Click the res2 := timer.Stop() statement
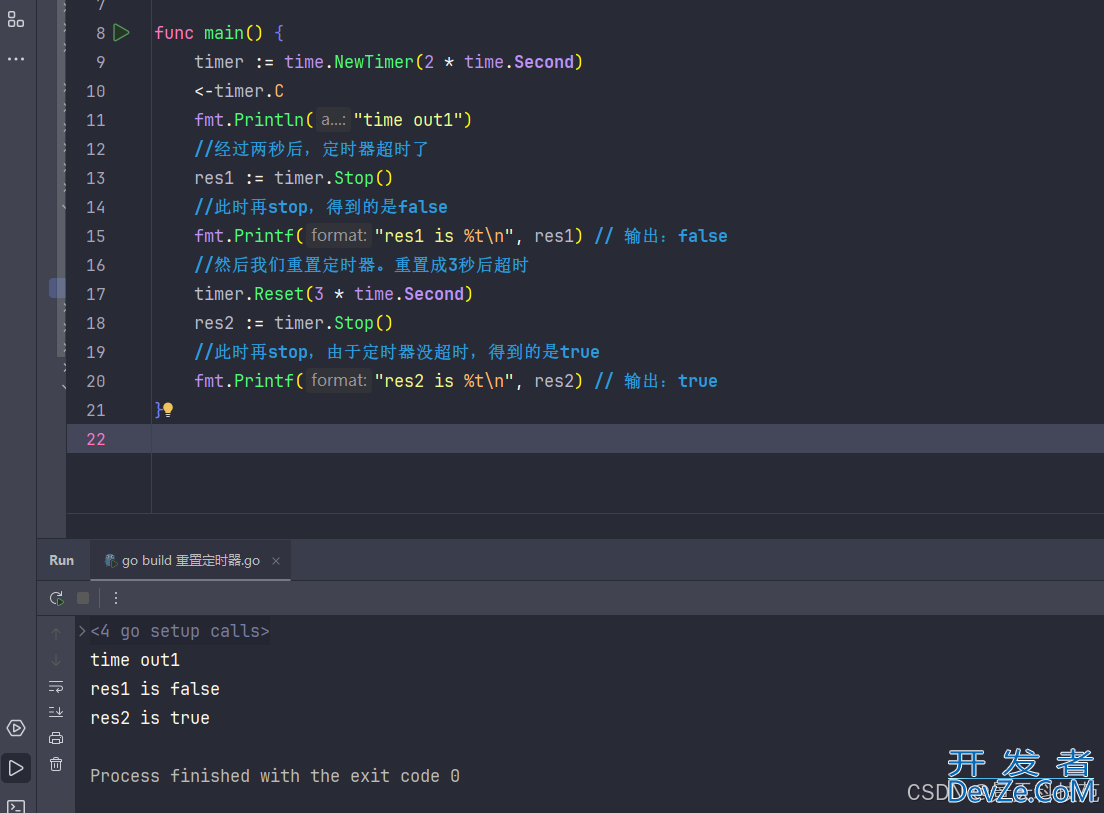 pos(294,323)
